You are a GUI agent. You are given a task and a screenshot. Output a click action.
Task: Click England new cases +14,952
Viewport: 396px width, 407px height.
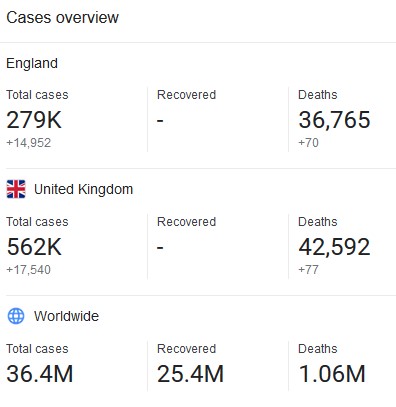[x=29, y=143]
